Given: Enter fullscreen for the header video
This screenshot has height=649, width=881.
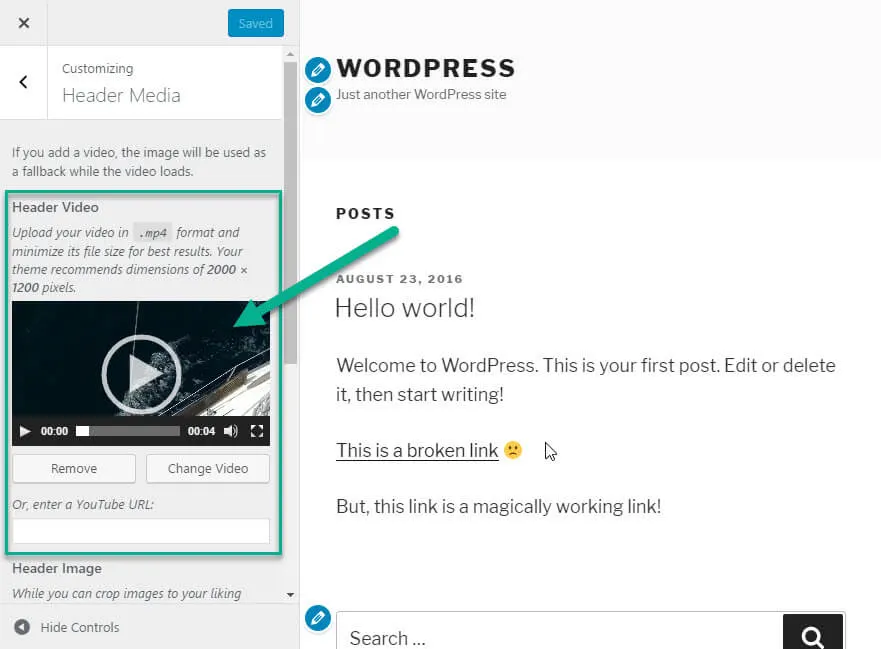Looking at the screenshot, I should tap(257, 431).
